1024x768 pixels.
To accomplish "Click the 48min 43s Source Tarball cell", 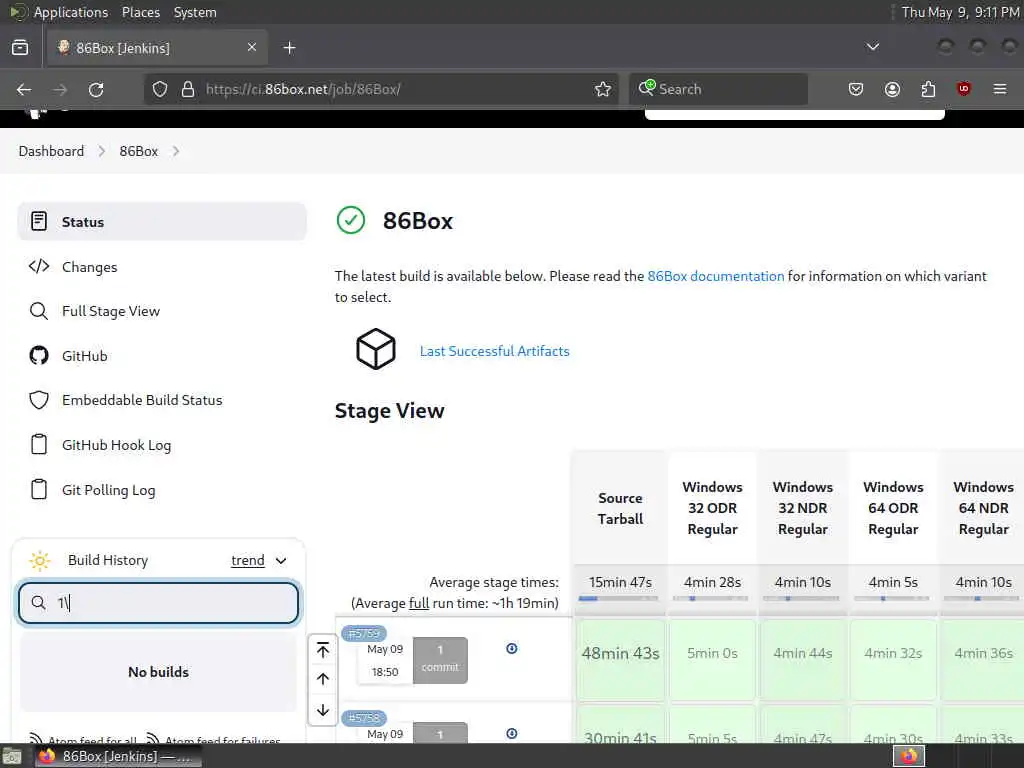I will click(x=620, y=660).
